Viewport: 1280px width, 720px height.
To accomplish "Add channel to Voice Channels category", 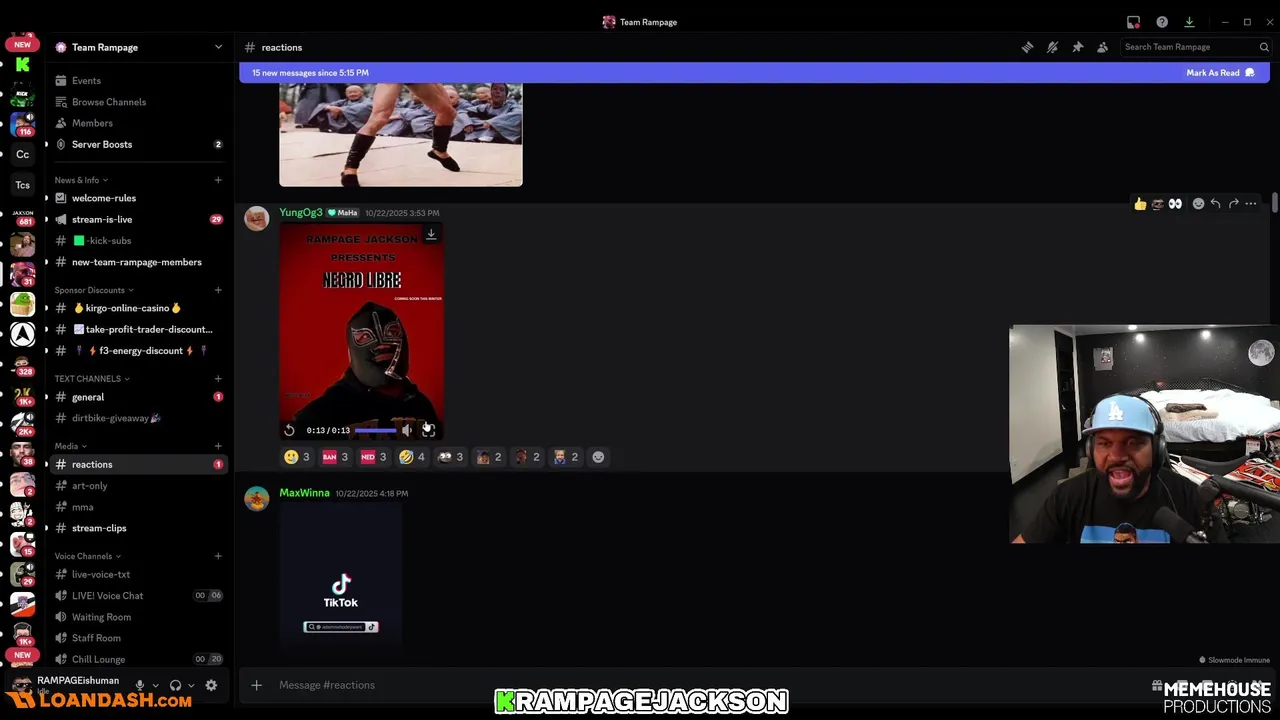I will point(218,556).
